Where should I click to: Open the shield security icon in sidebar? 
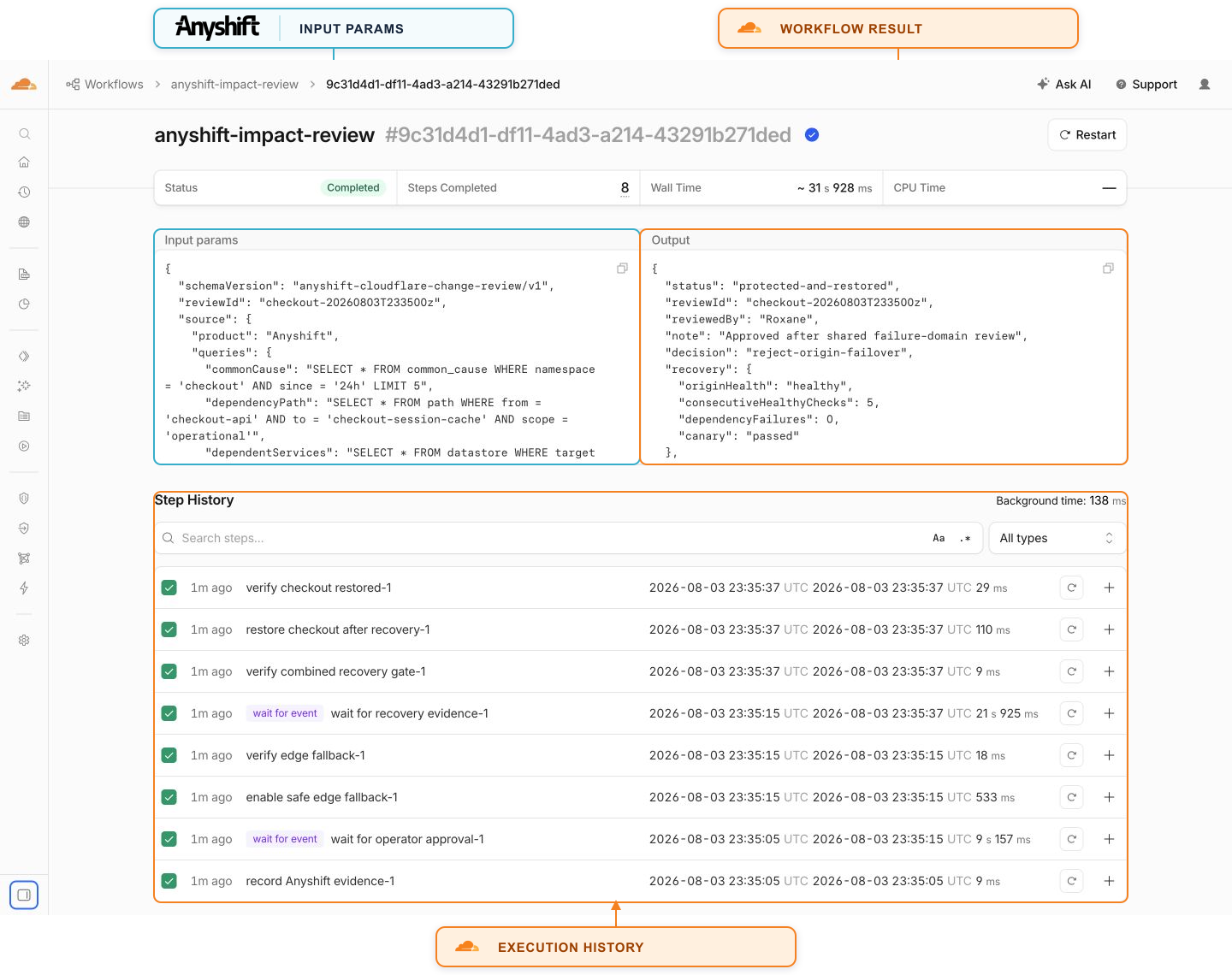coord(24,499)
